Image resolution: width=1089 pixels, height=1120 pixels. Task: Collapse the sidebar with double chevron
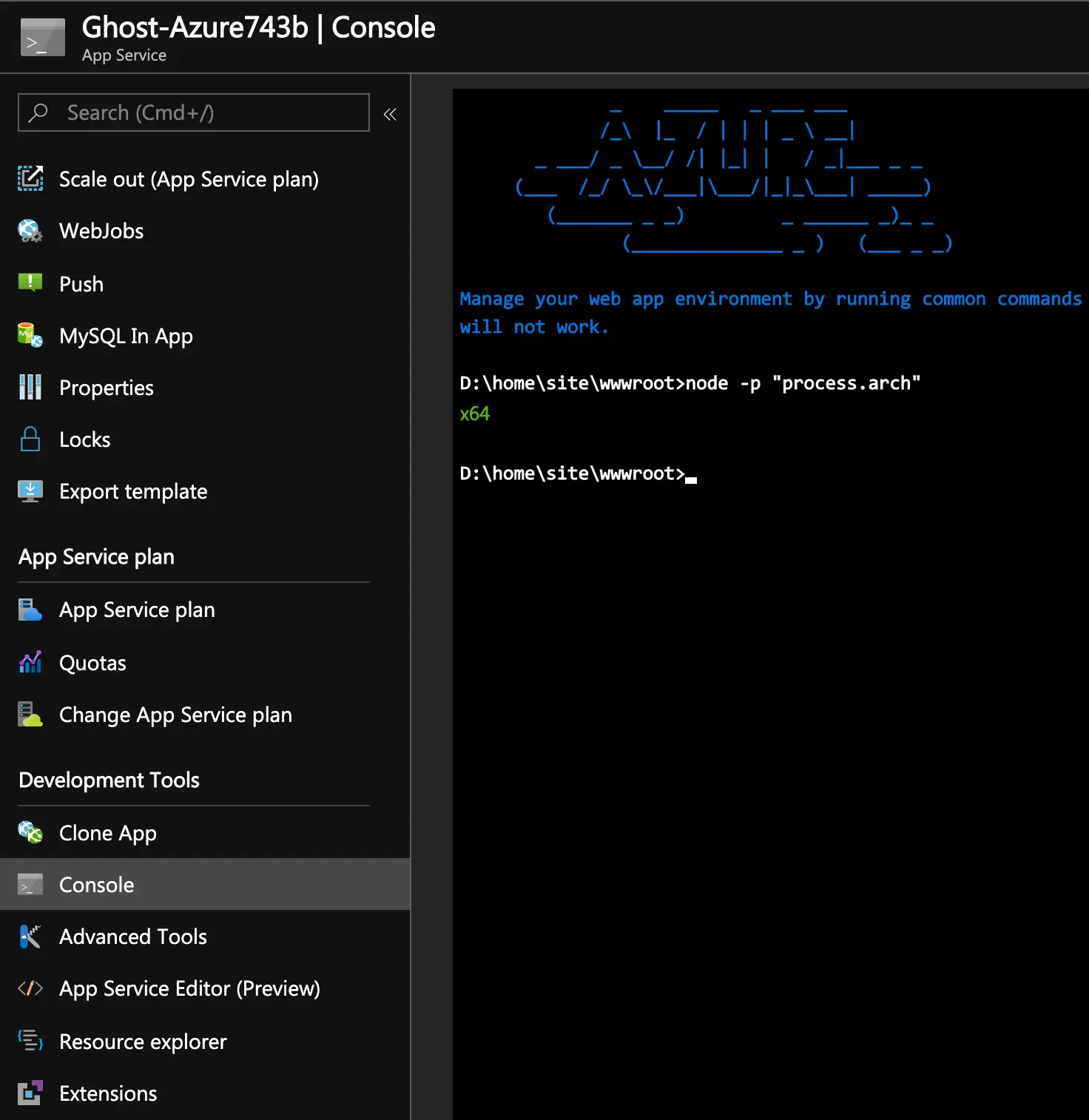390,114
